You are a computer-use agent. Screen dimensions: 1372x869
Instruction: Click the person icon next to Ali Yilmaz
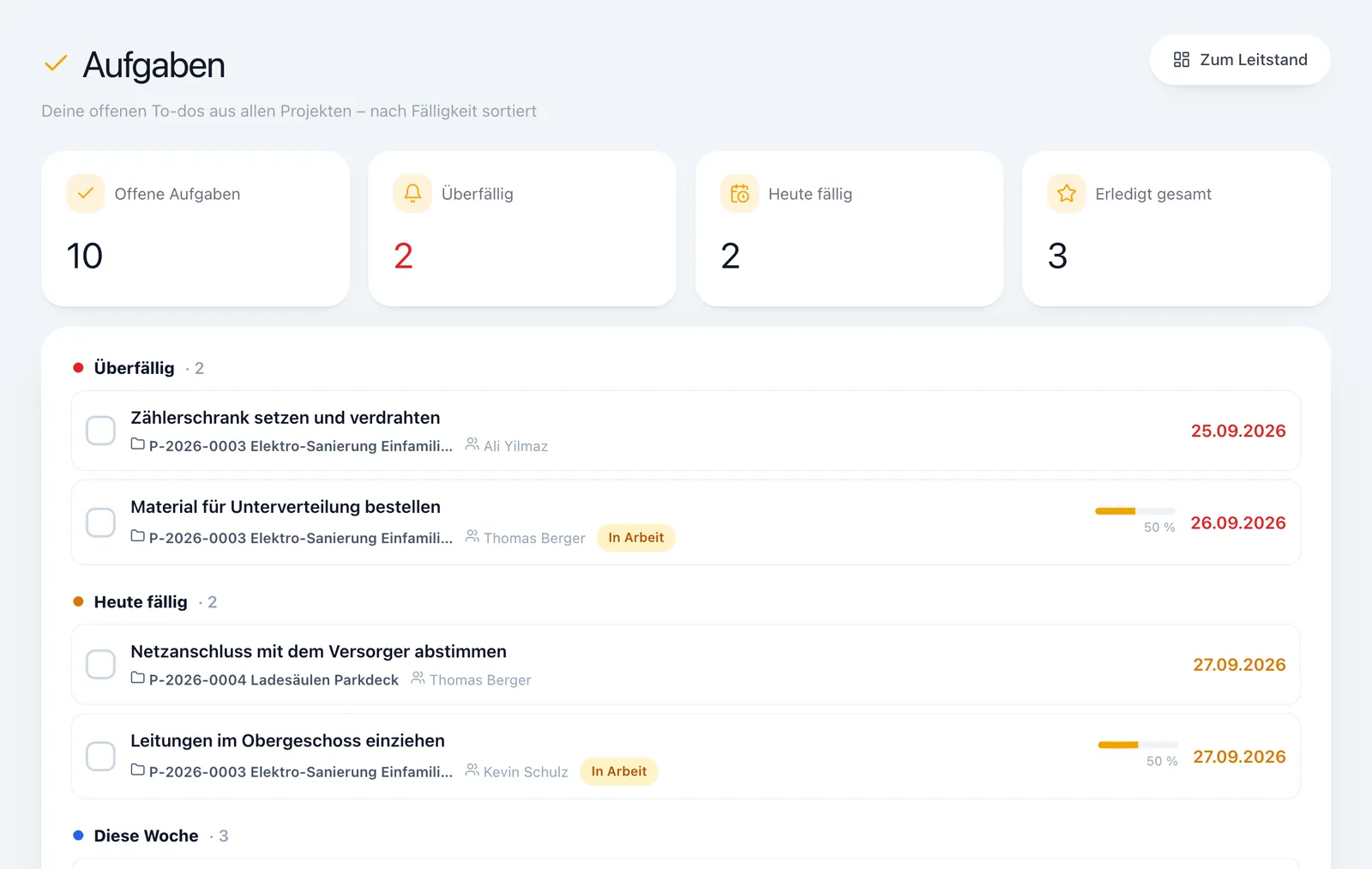472,444
